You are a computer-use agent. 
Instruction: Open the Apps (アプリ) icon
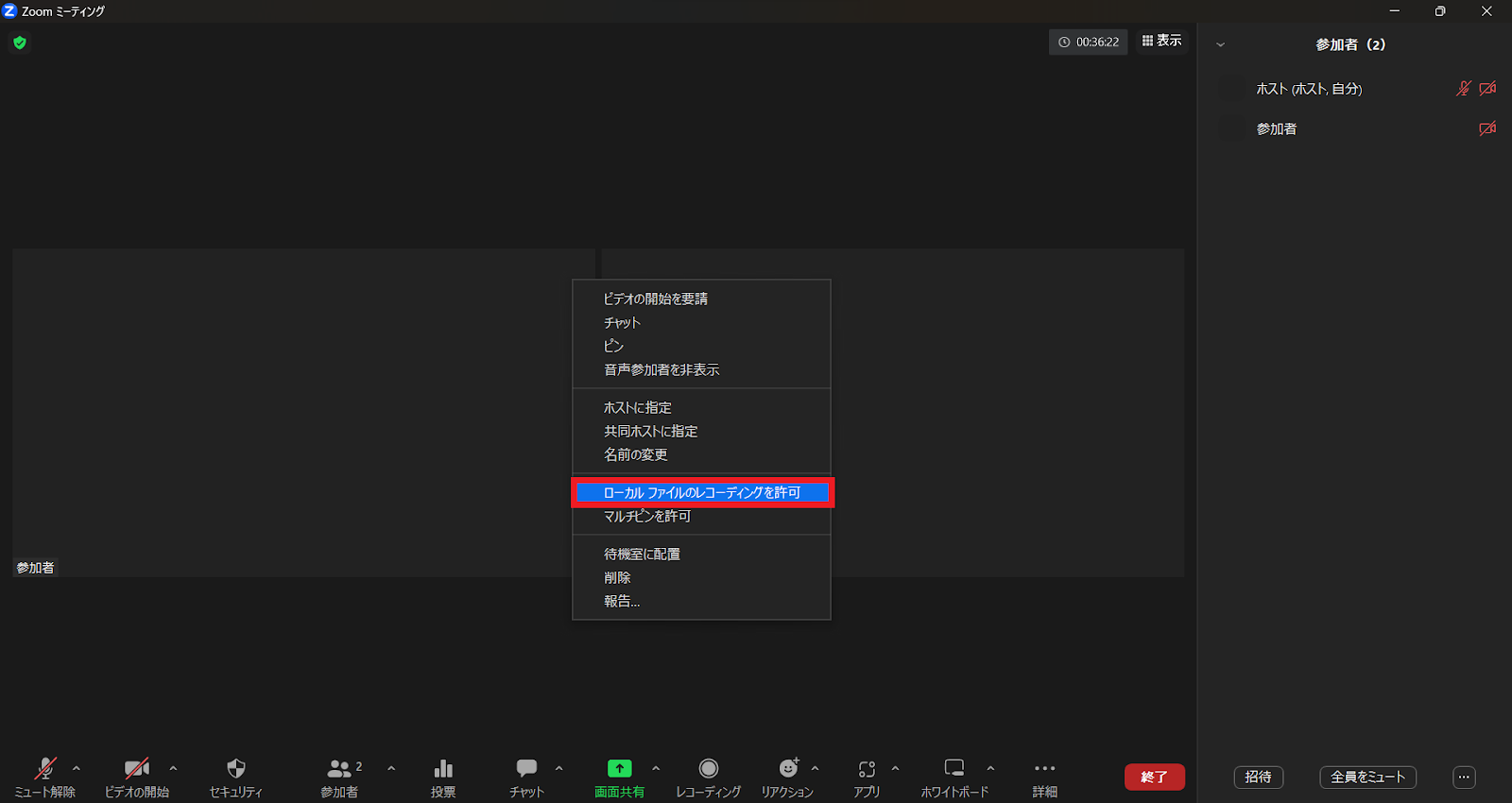(867, 769)
